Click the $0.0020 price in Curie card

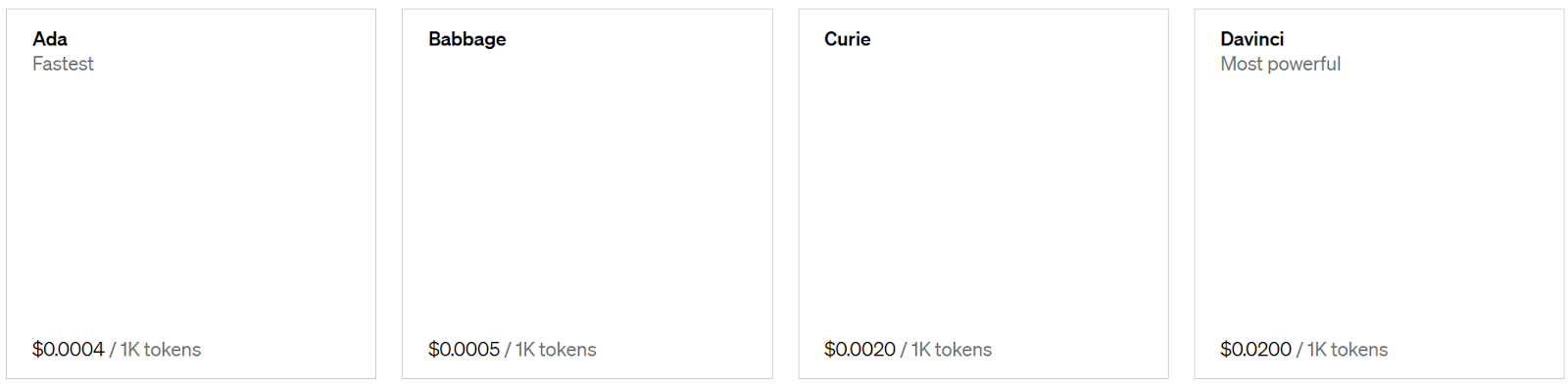pos(860,350)
